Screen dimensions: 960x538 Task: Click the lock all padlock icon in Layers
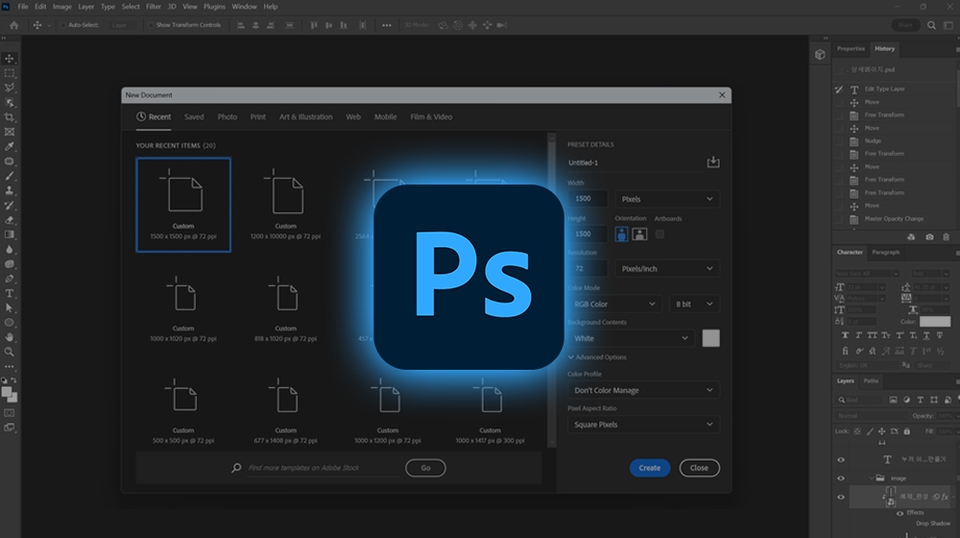point(907,432)
